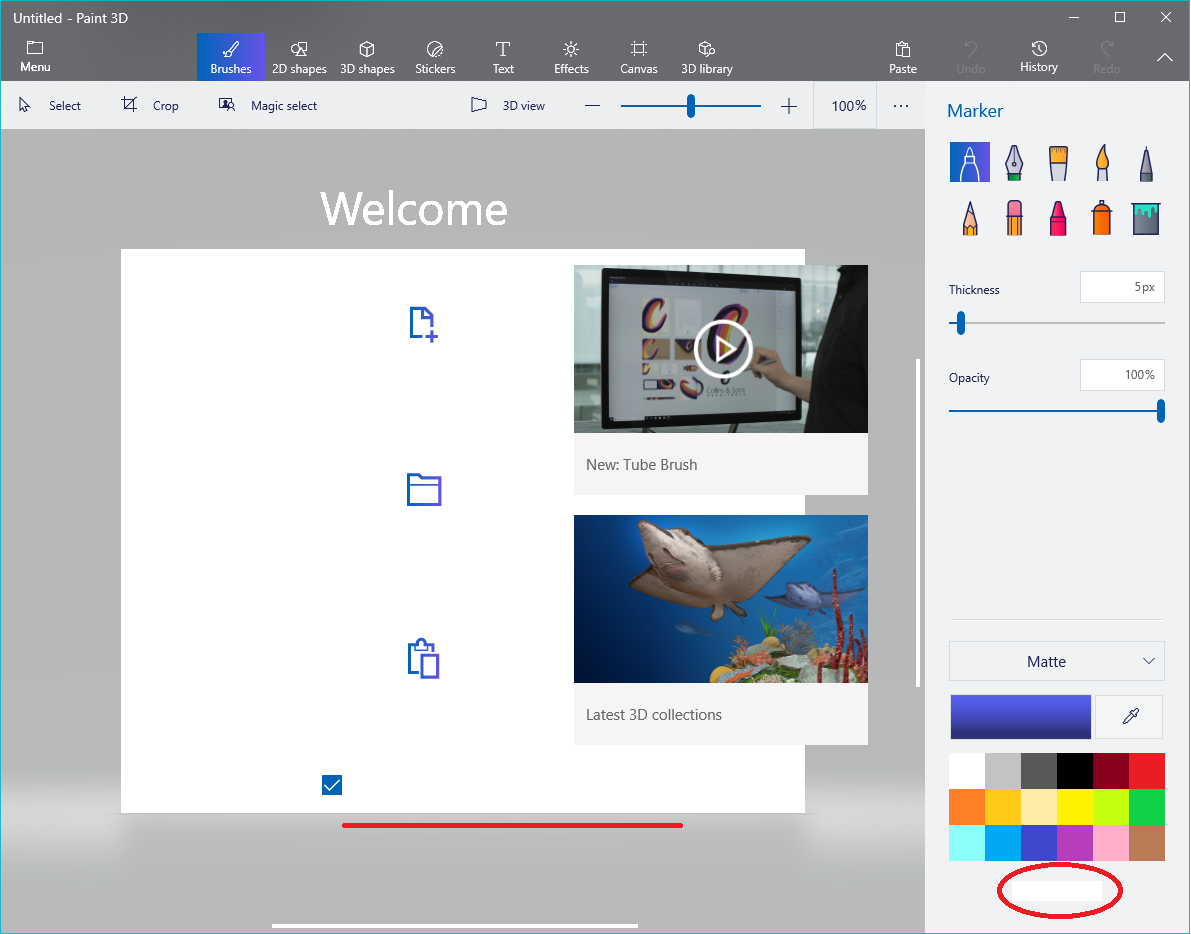
Task: Click the open folder icon
Action: [424, 489]
